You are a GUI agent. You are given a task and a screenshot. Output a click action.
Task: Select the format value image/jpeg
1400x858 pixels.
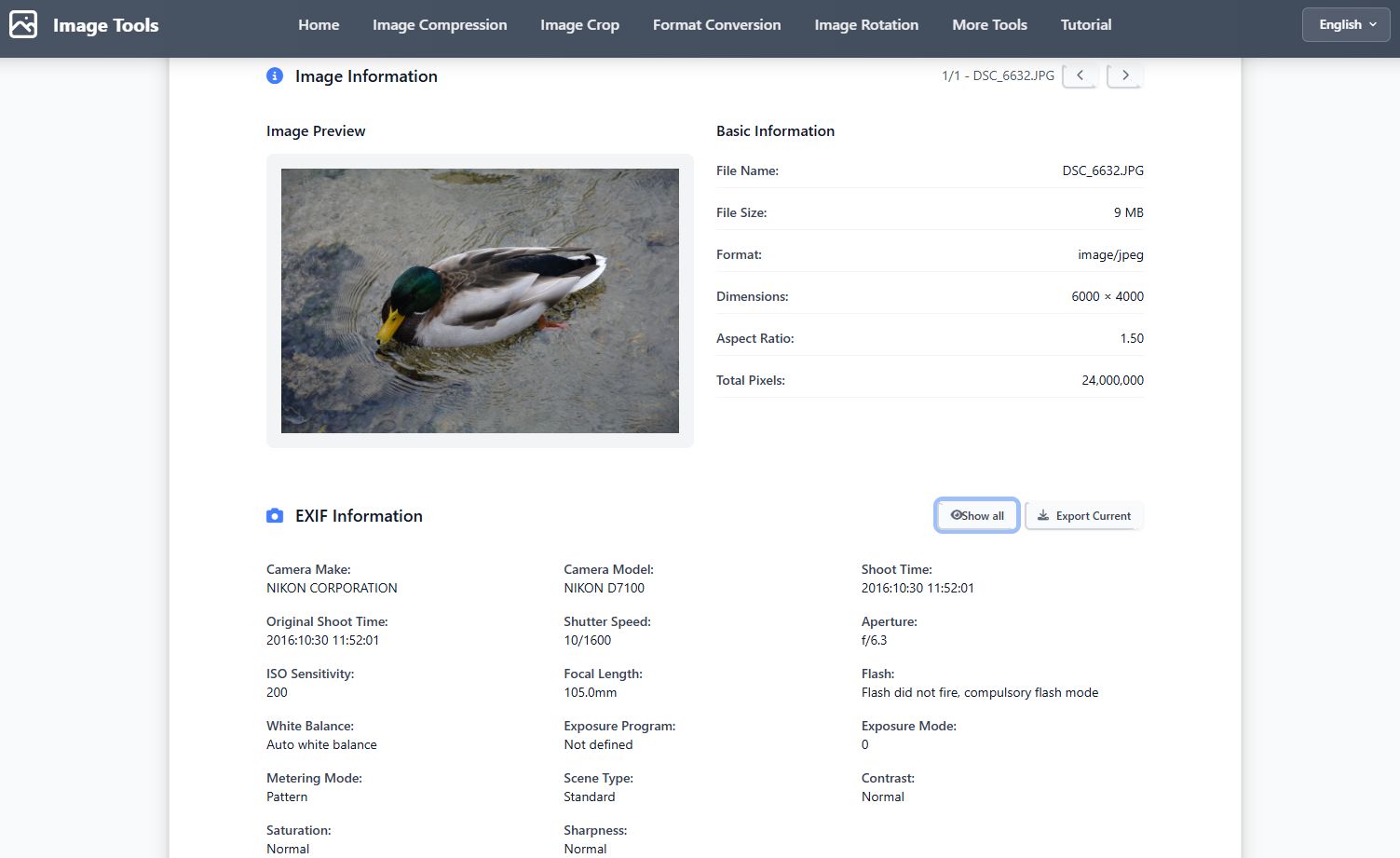[x=1110, y=254]
